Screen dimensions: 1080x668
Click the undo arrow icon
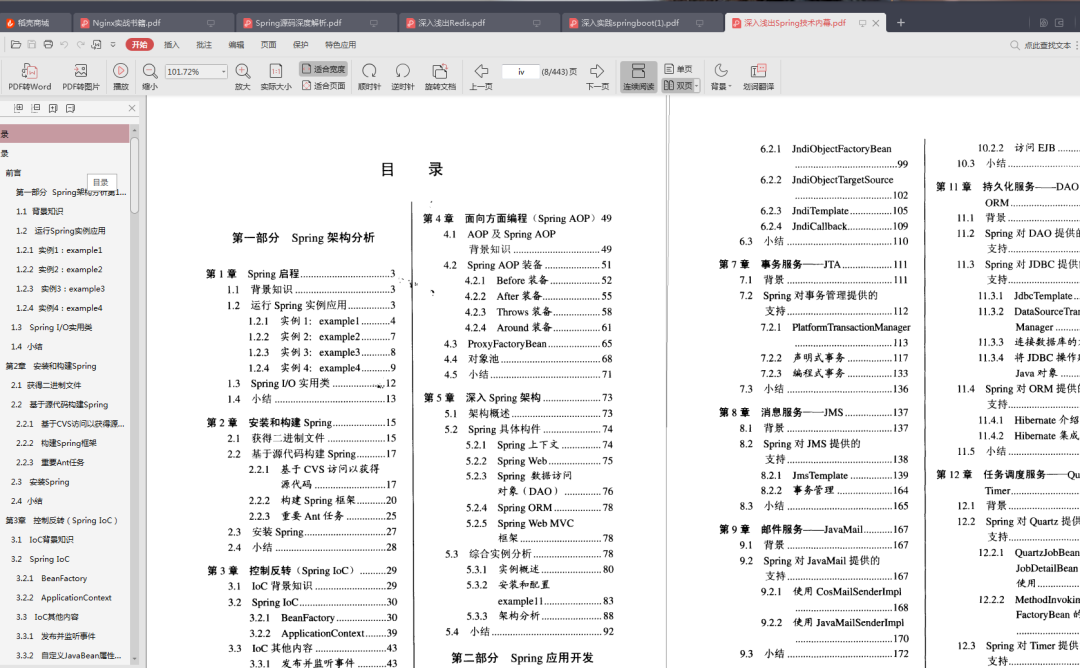tap(64, 45)
